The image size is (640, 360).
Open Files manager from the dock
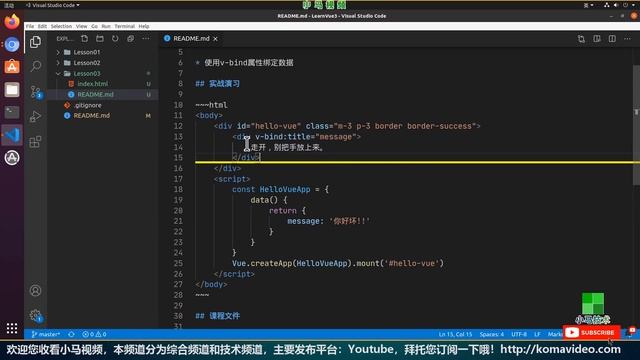click(x=12, y=89)
